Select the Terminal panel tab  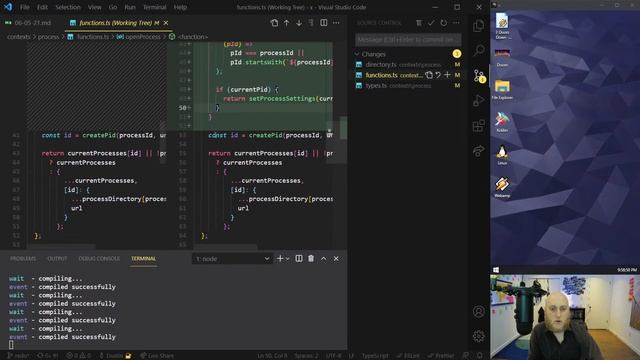(x=143, y=258)
